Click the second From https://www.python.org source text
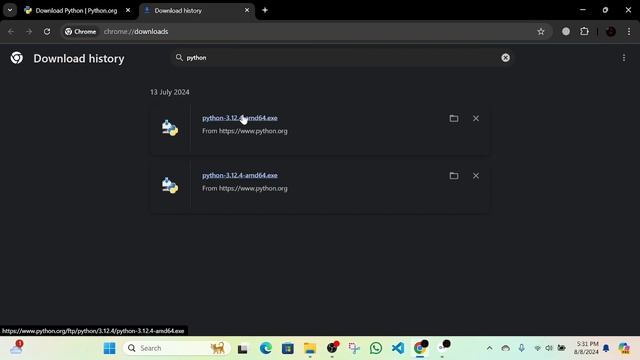Viewport: 640px width, 360px height. tap(245, 188)
